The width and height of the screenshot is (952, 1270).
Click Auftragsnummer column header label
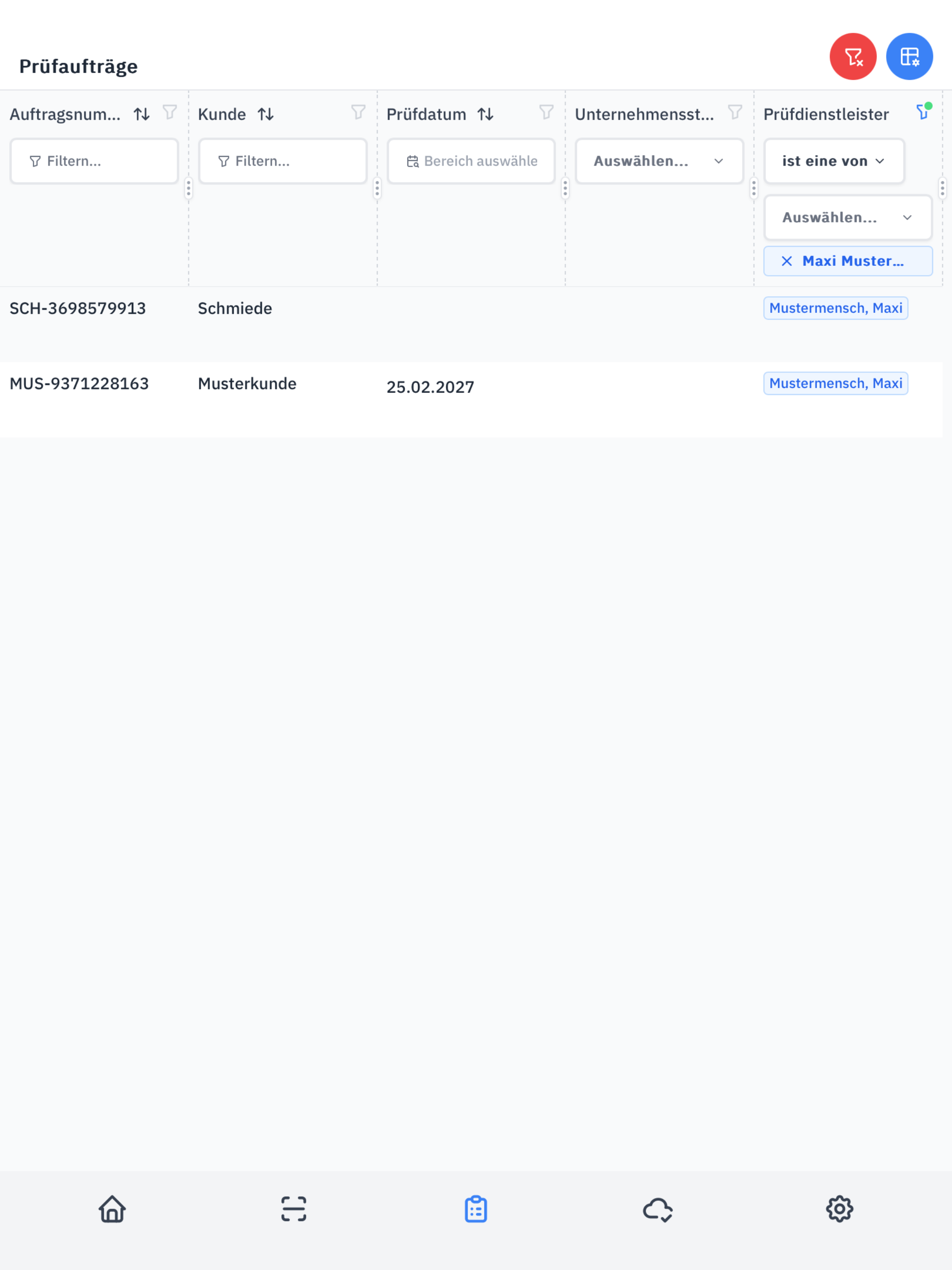coord(65,114)
